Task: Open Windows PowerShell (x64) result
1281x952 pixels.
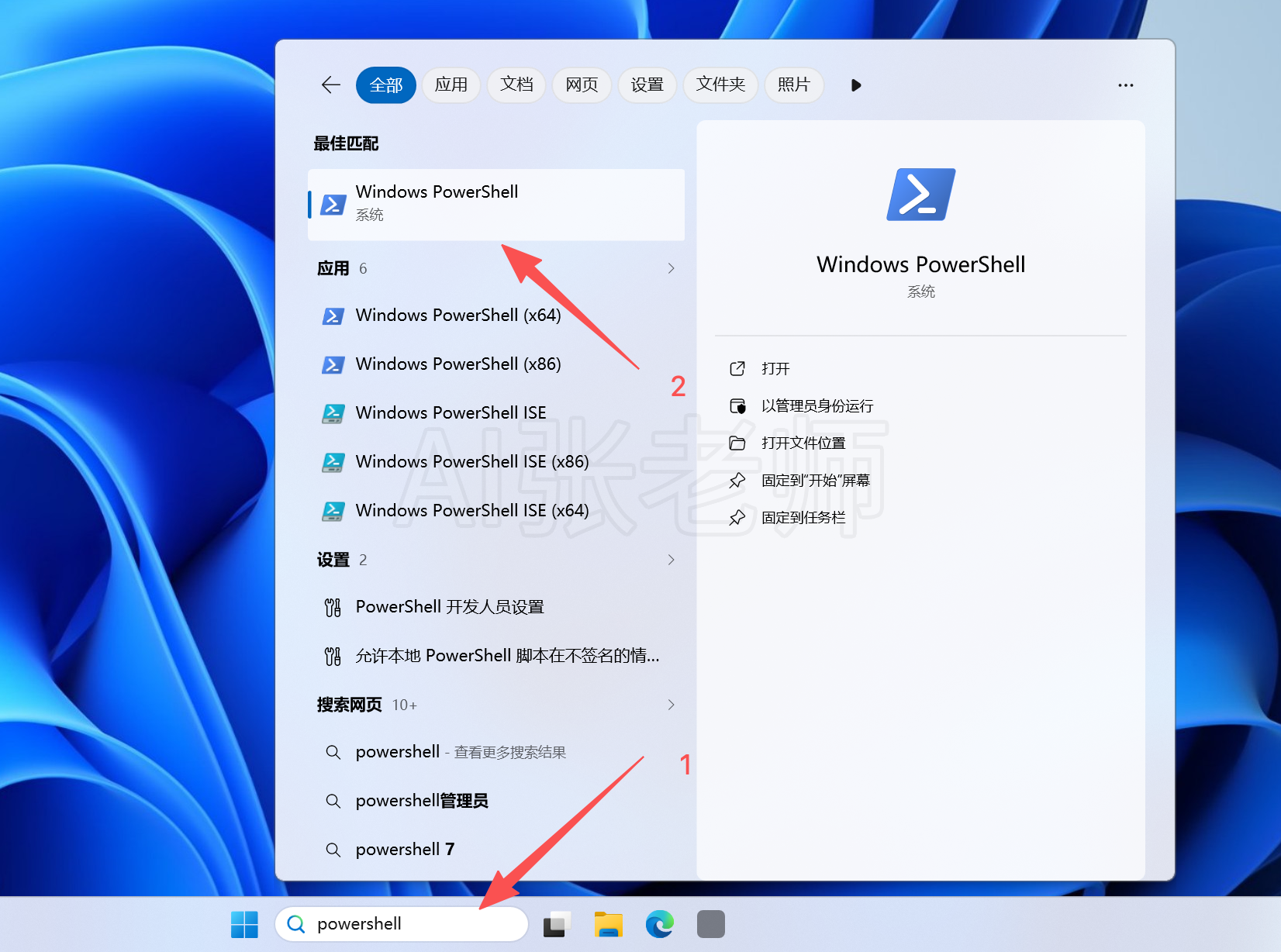Action: click(496, 316)
